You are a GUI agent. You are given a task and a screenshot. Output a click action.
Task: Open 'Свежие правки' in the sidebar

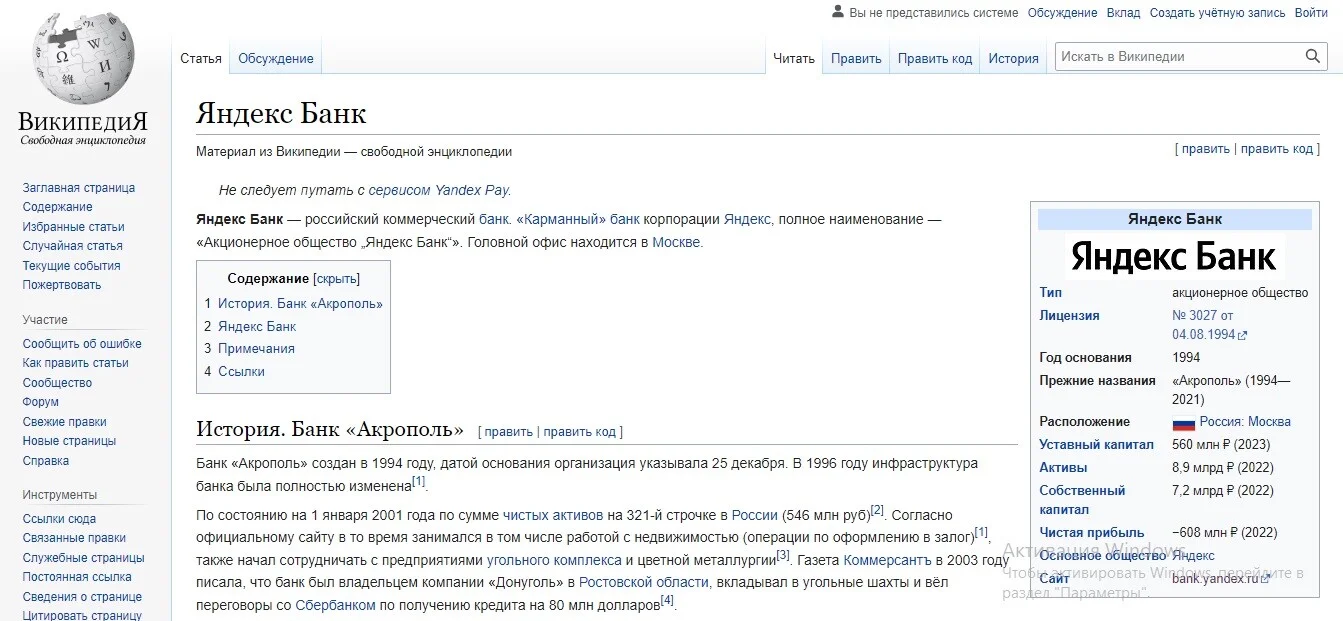pyautogui.click(x=65, y=422)
